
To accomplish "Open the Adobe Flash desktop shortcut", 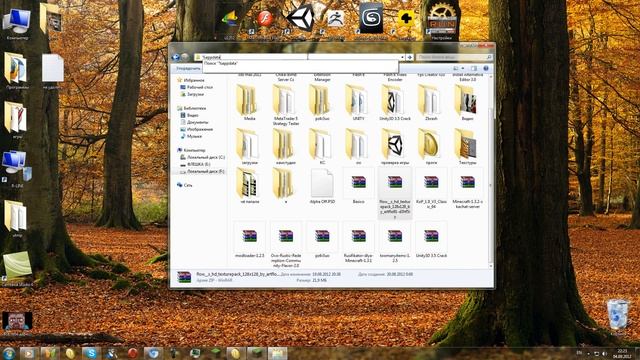I will [x=265, y=19].
